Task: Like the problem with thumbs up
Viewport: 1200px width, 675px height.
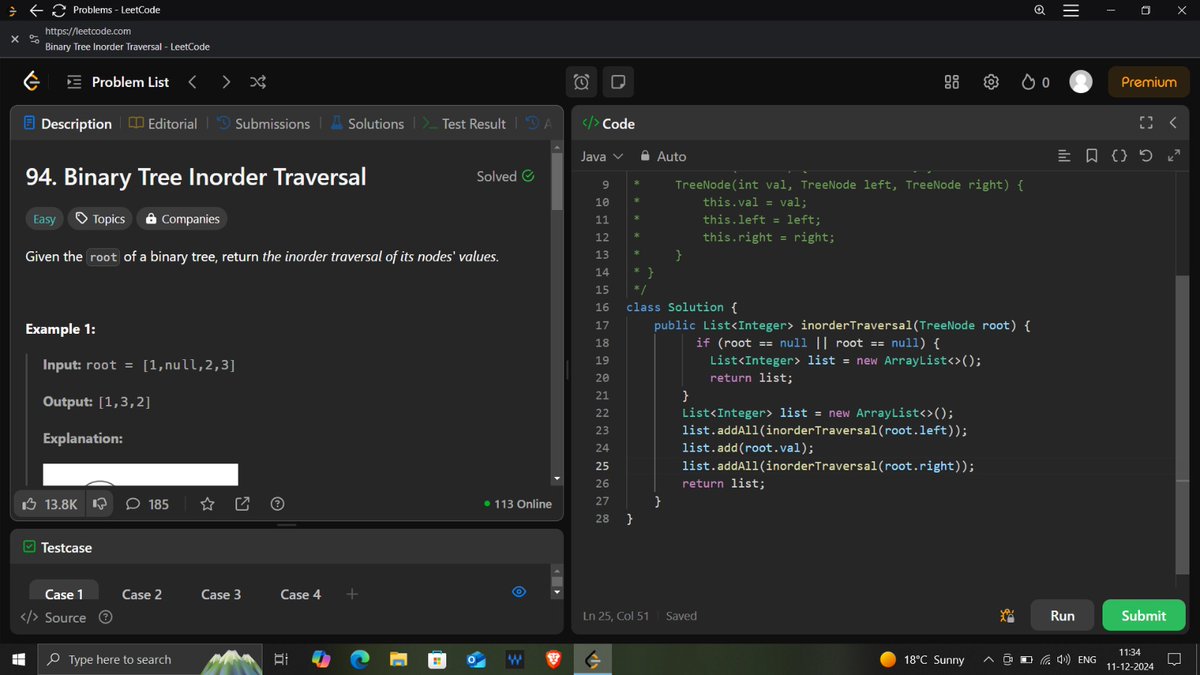Action: pyautogui.click(x=49, y=504)
